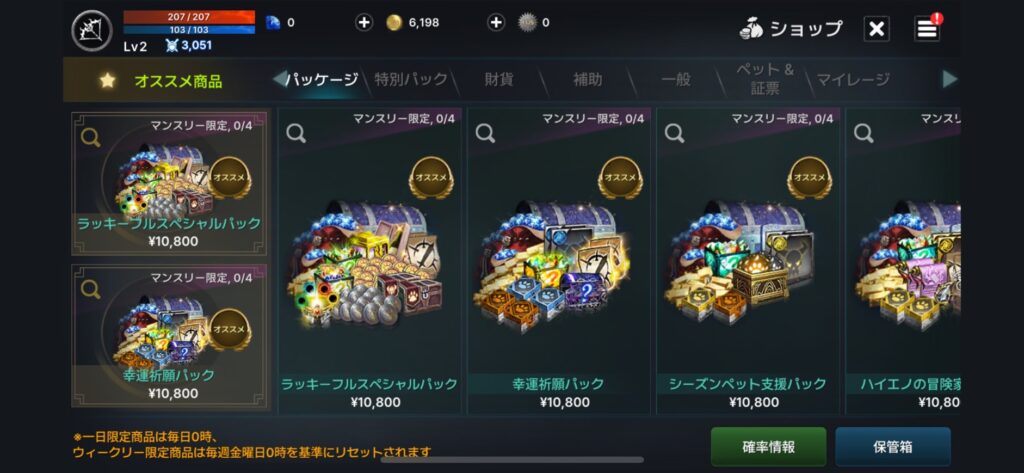Open the hamburger menu with red alert
Screen dimensions: 1024x473
pos(927,28)
